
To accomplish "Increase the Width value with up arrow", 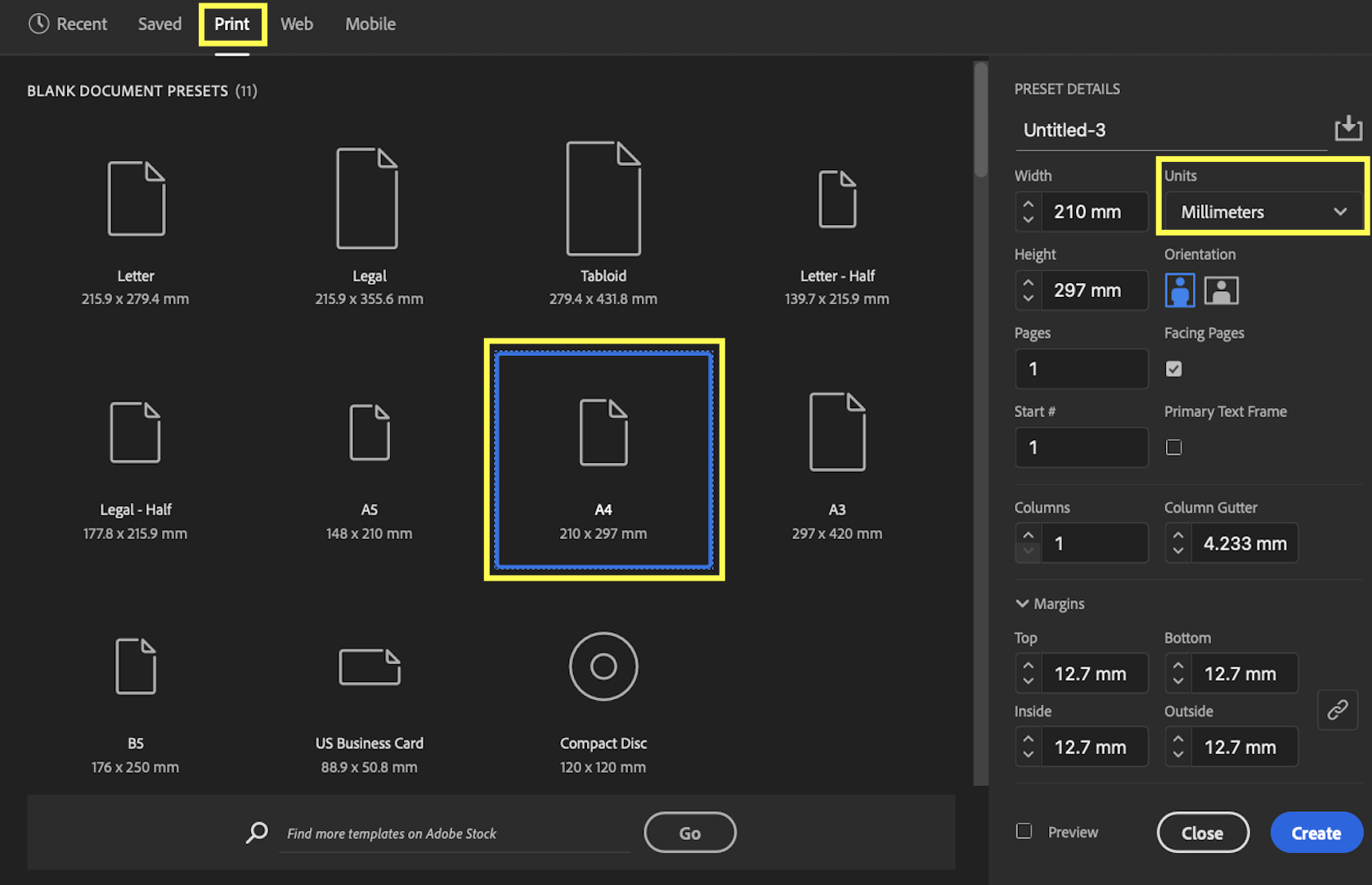I will point(1028,204).
